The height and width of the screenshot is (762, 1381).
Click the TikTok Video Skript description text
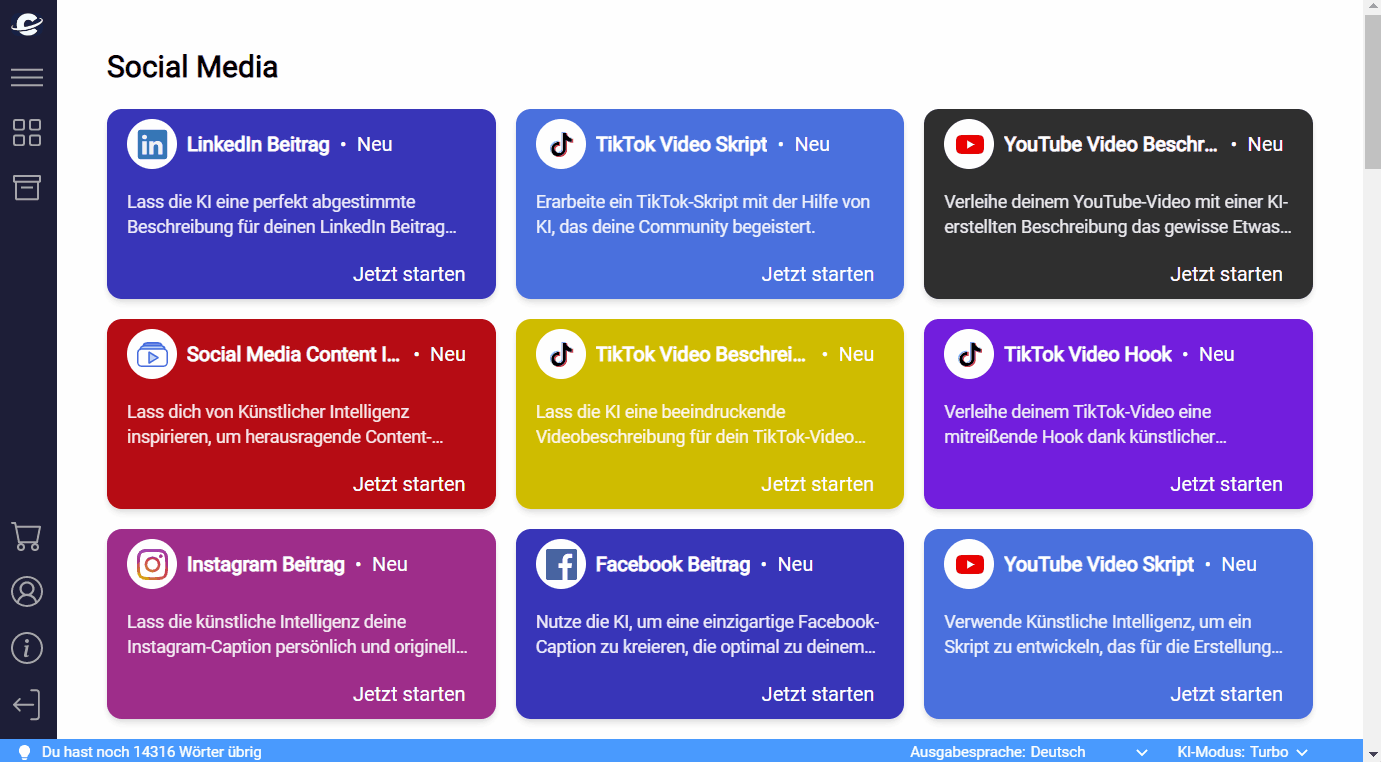(703, 214)
